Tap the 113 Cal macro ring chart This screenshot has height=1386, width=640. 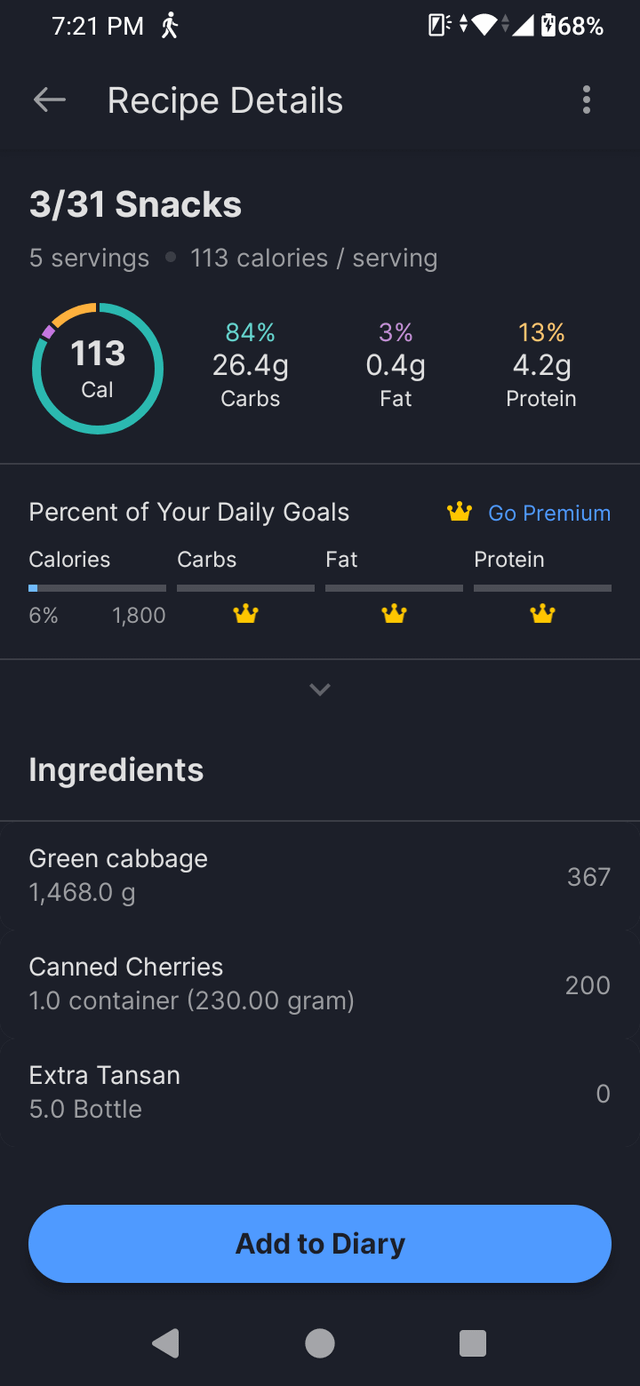[97, 368]
